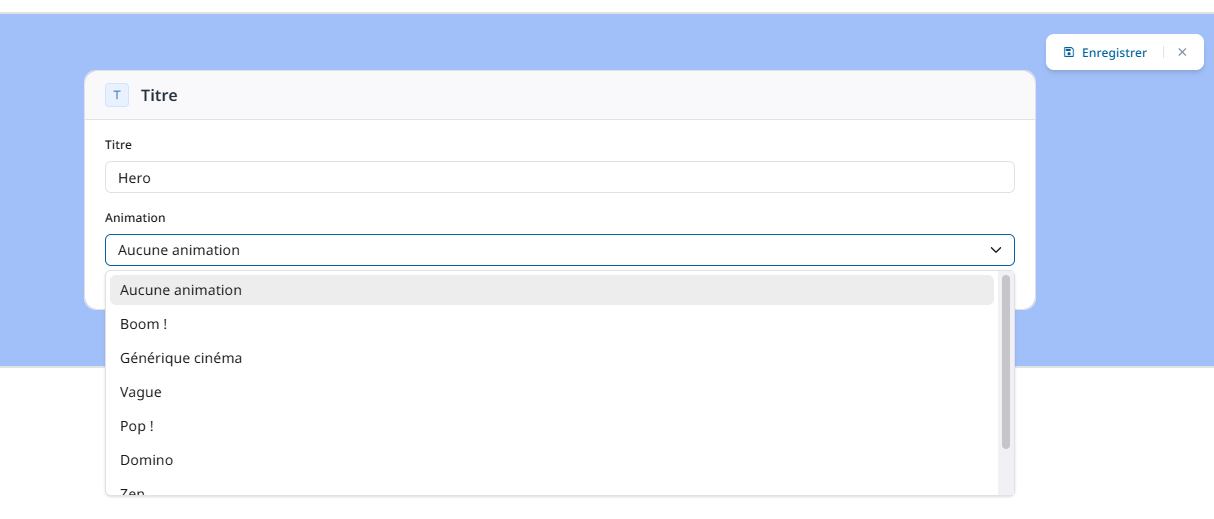Screen dimensions: 1214x519
Task: Click the Enregistrer button label
Action: (x=1114, y=53)
